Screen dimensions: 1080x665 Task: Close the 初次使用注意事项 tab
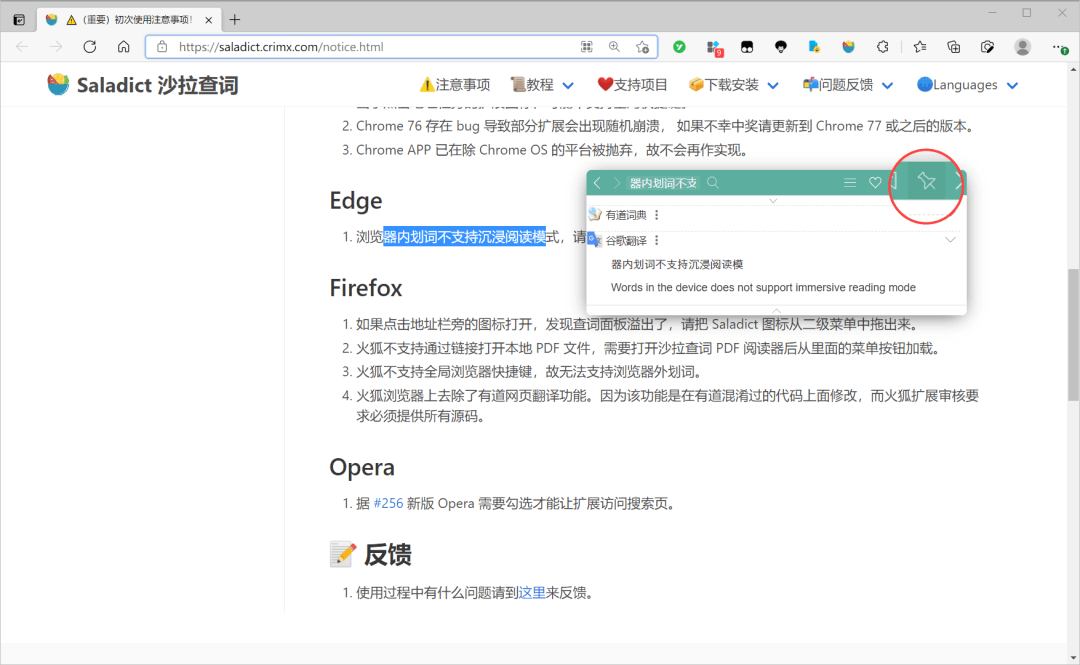pos(209,20)
